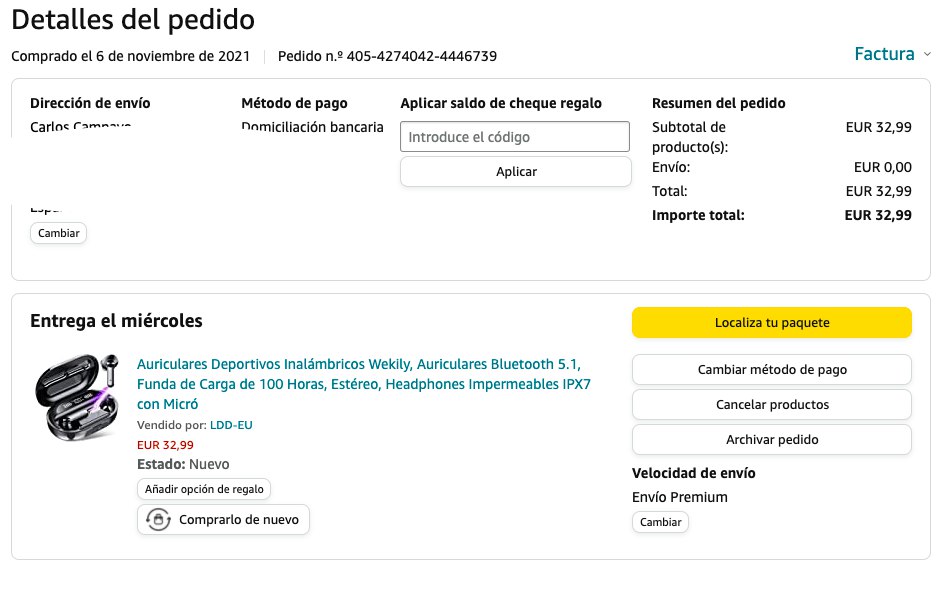Screen dimensions: 951x589
Task: Open the Factura invoice menu
Action: pyautogui.click(x=884, y=54)
